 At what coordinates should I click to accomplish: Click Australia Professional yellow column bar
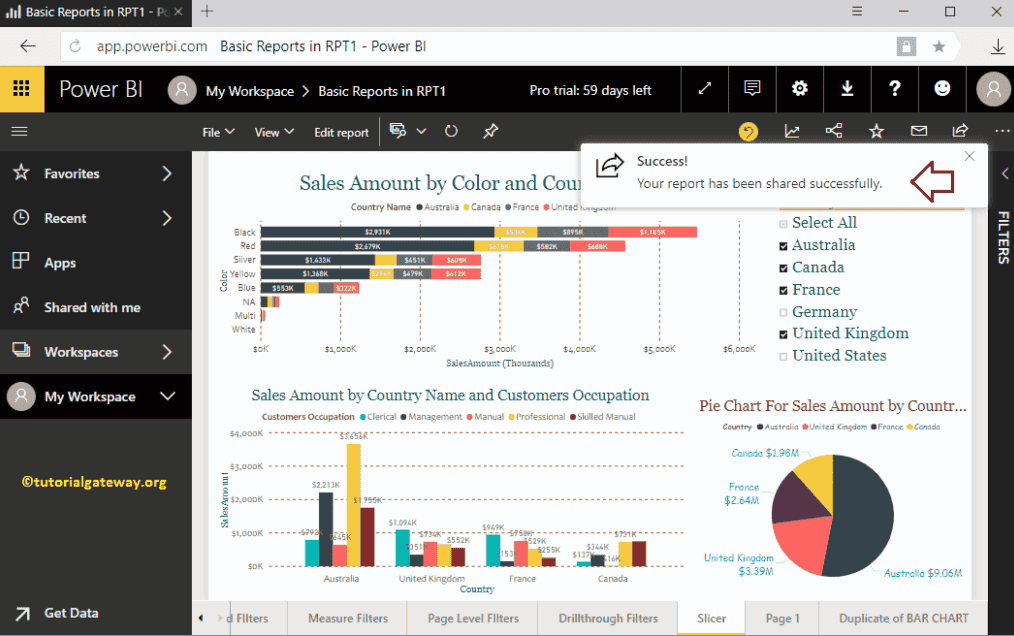click(354, 505)
